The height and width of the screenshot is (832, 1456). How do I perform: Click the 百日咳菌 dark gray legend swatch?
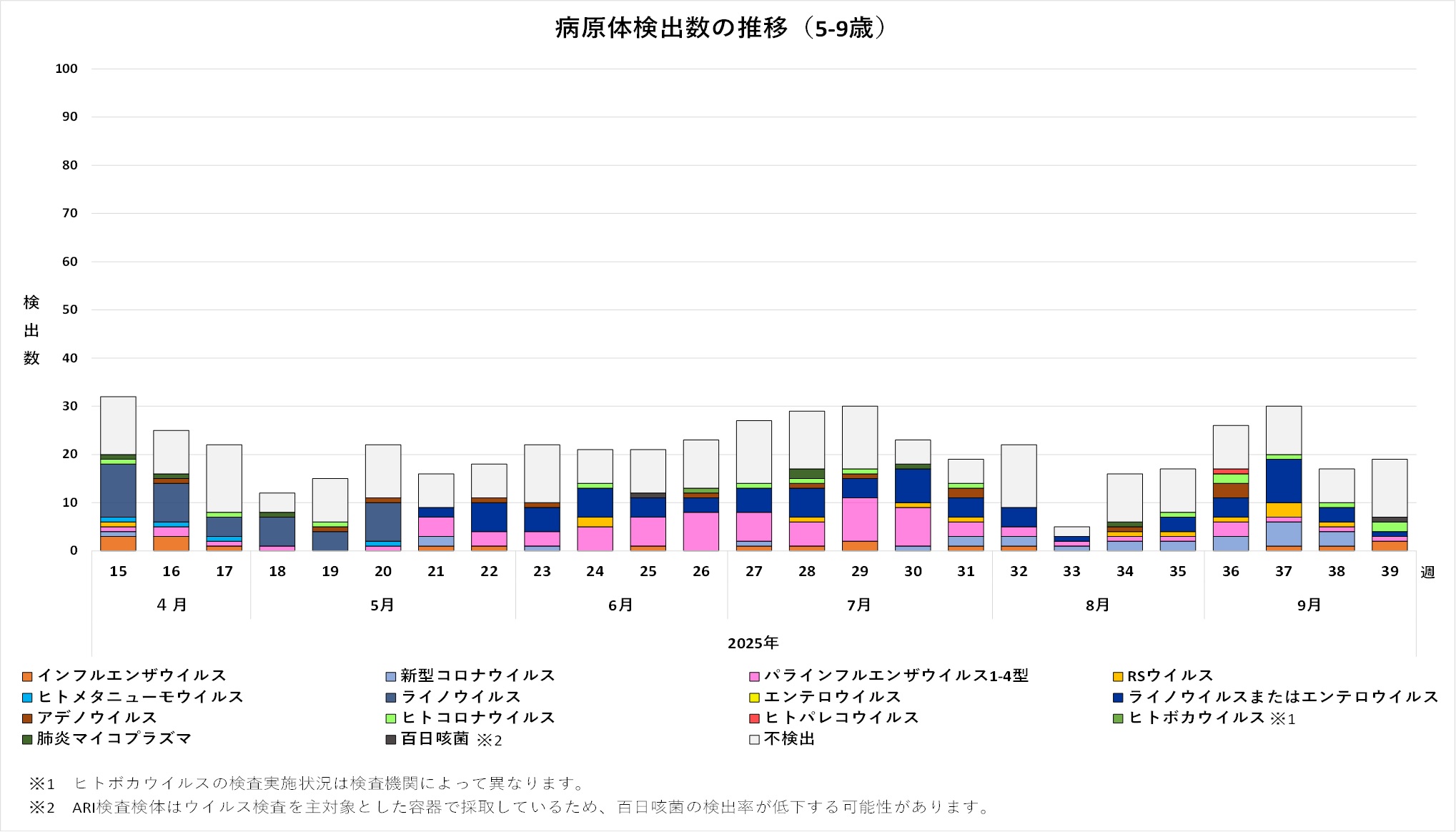(390, 739)
